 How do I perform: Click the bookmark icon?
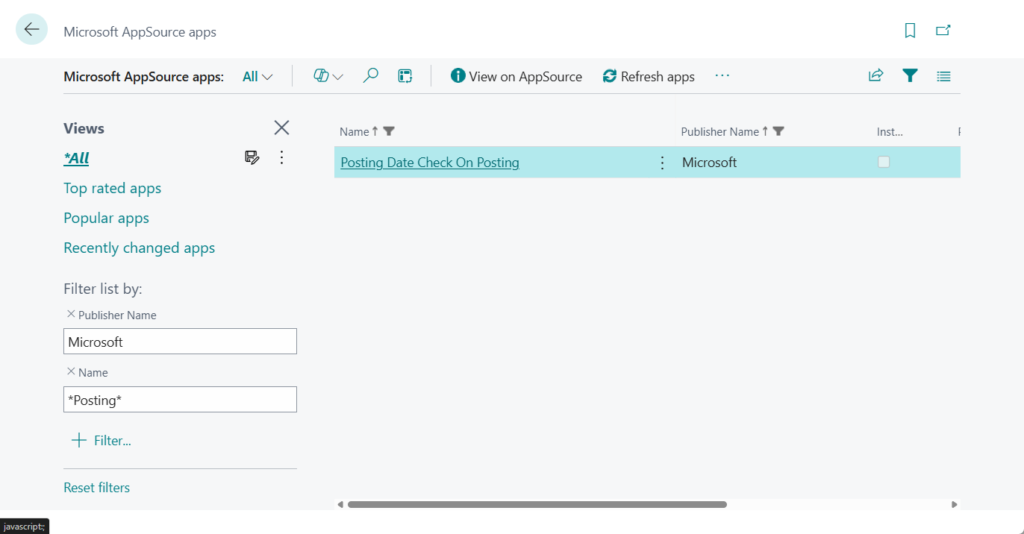(910, 31)
